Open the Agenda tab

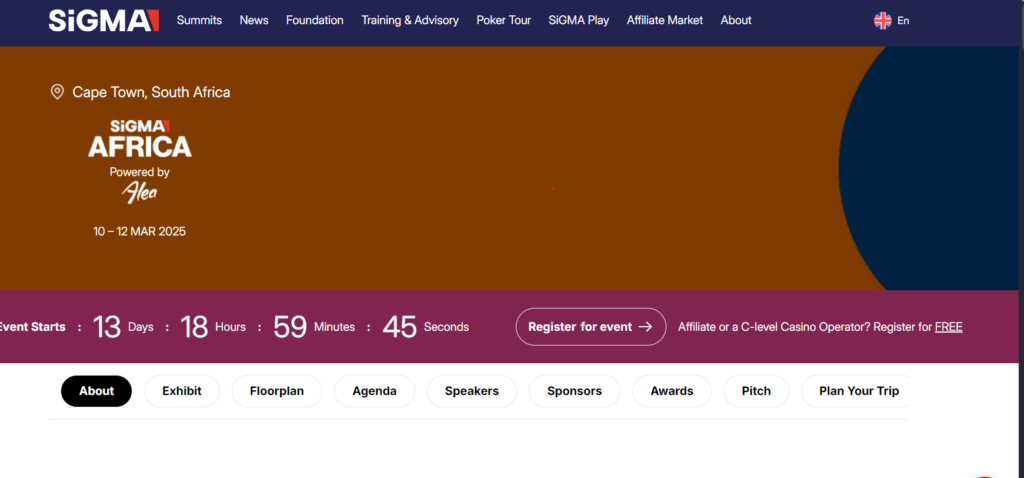(x=374, y=391)
